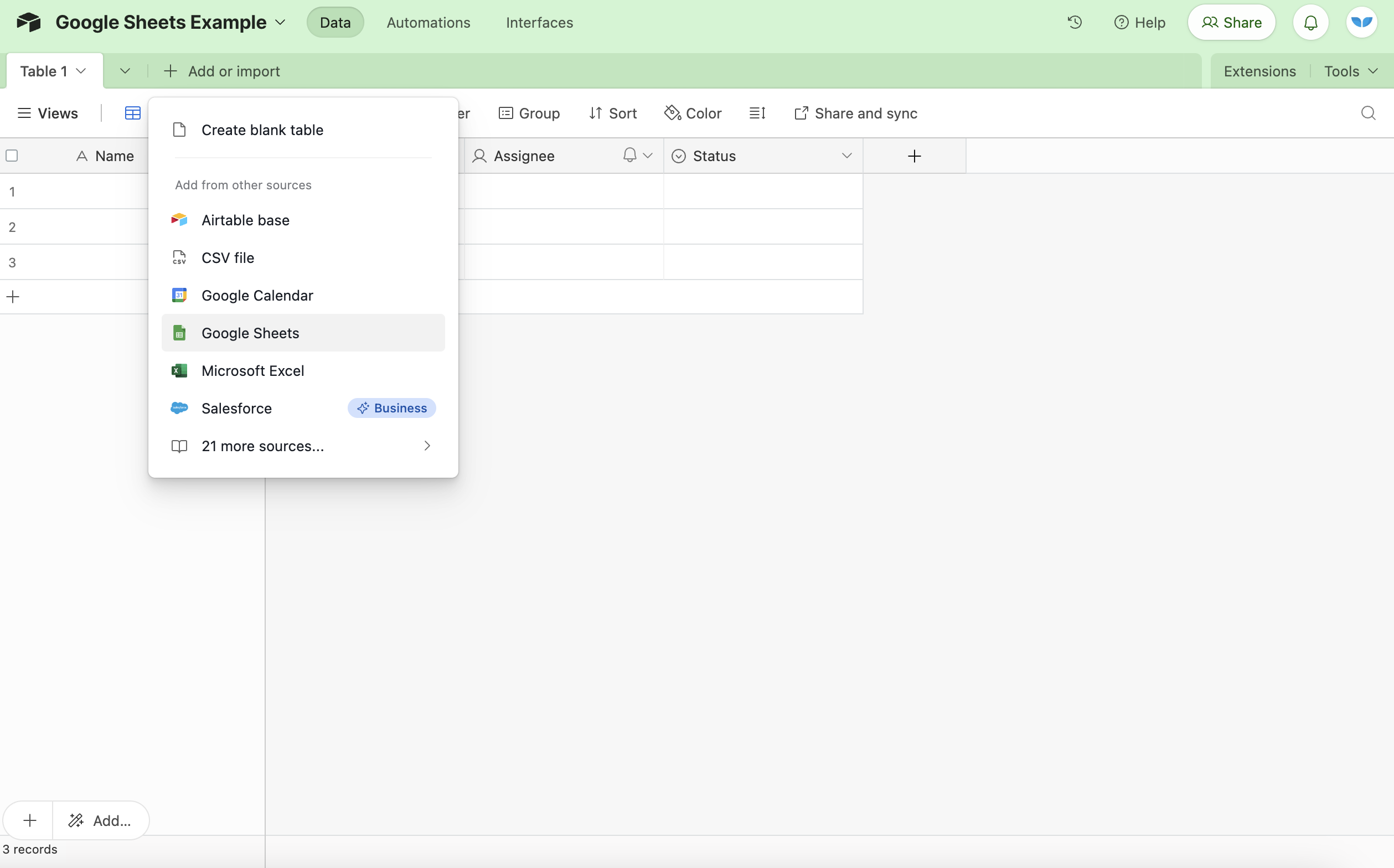
Task: Click the Sort toolbar button
Action: (x=613, y=113)
